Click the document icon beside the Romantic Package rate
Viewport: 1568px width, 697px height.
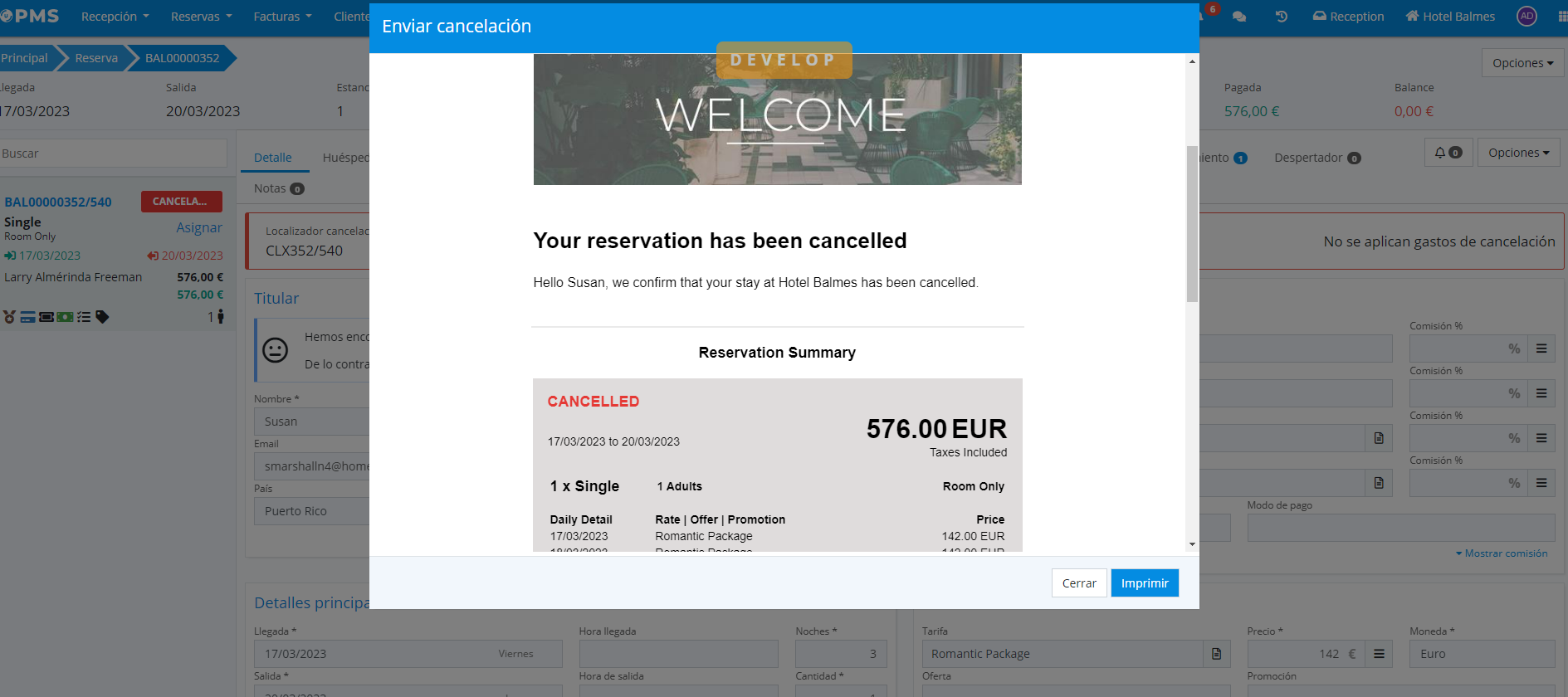1216,654
